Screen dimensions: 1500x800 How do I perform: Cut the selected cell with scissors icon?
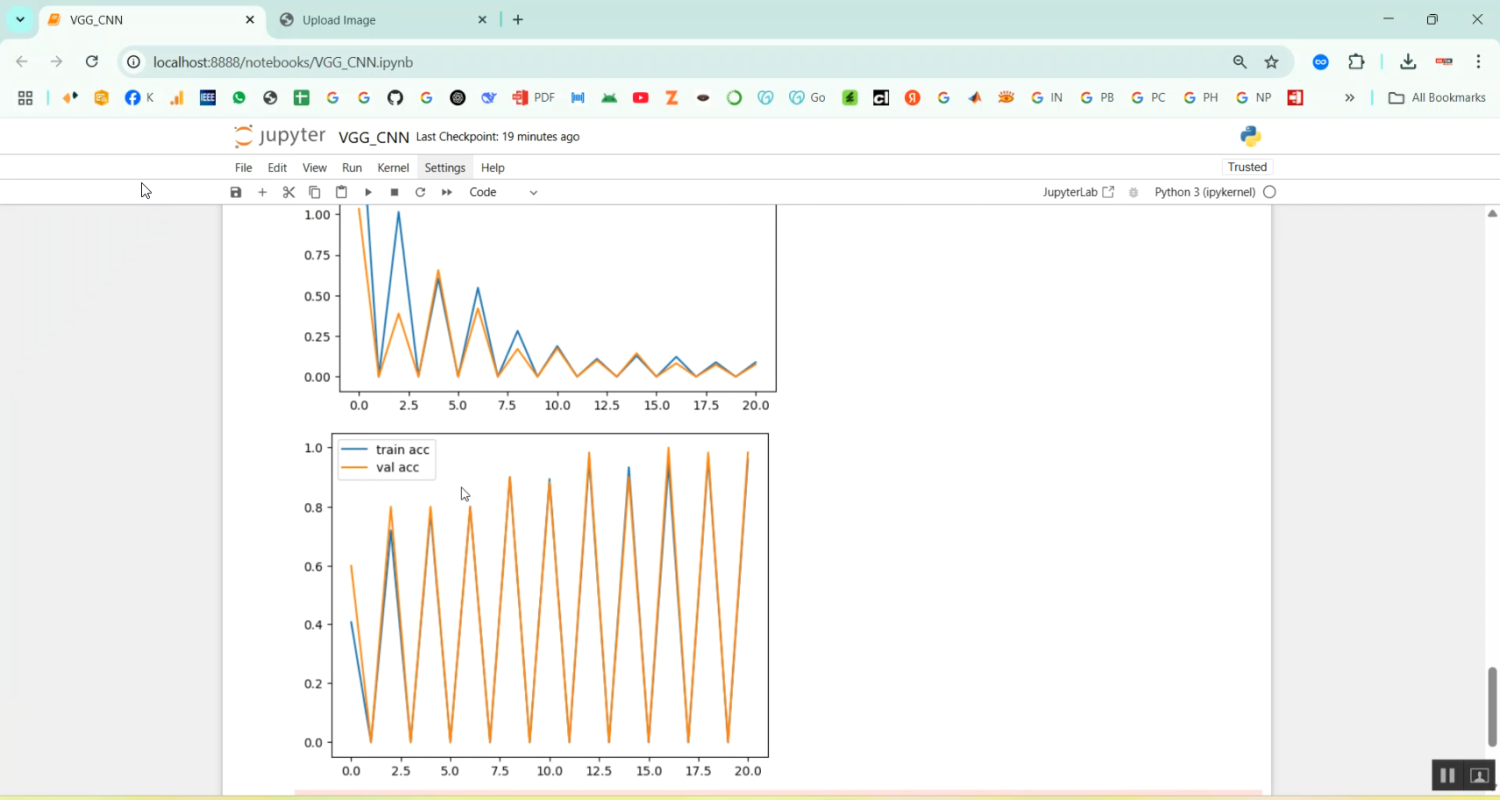click(x=289, y=192)
